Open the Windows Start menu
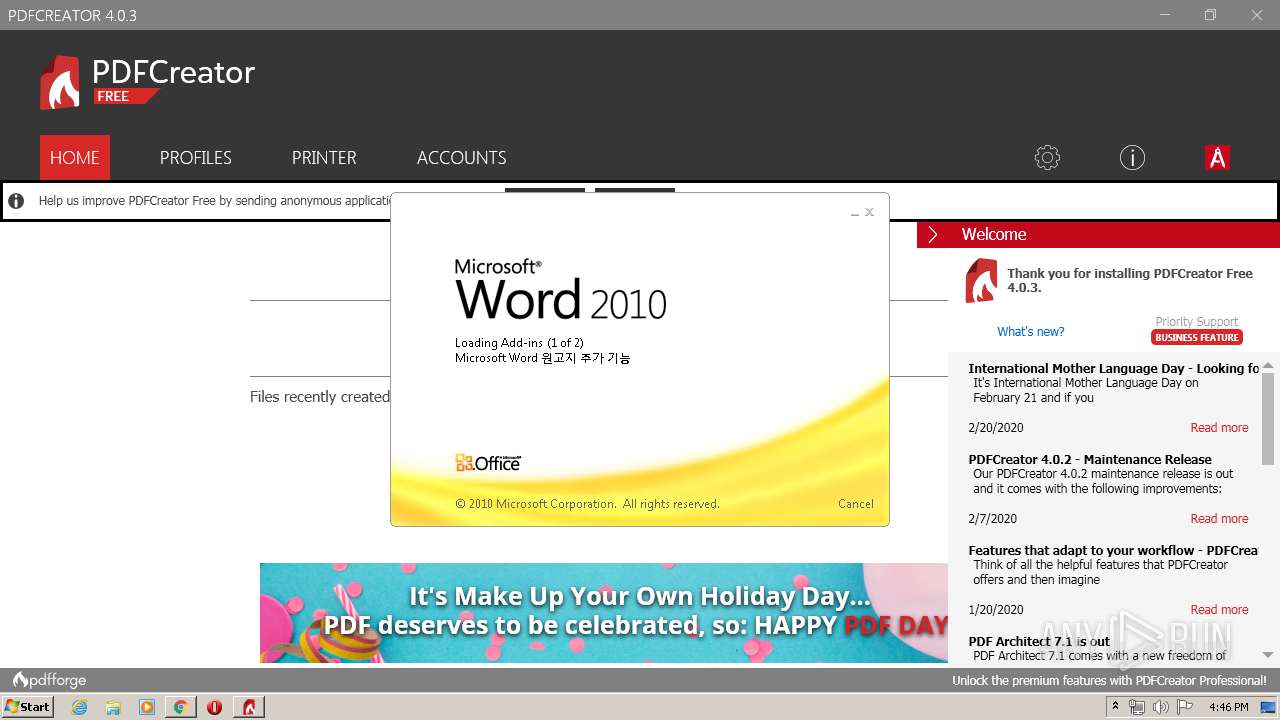Viewport: 1280px width, 720px height. [27, 706]
